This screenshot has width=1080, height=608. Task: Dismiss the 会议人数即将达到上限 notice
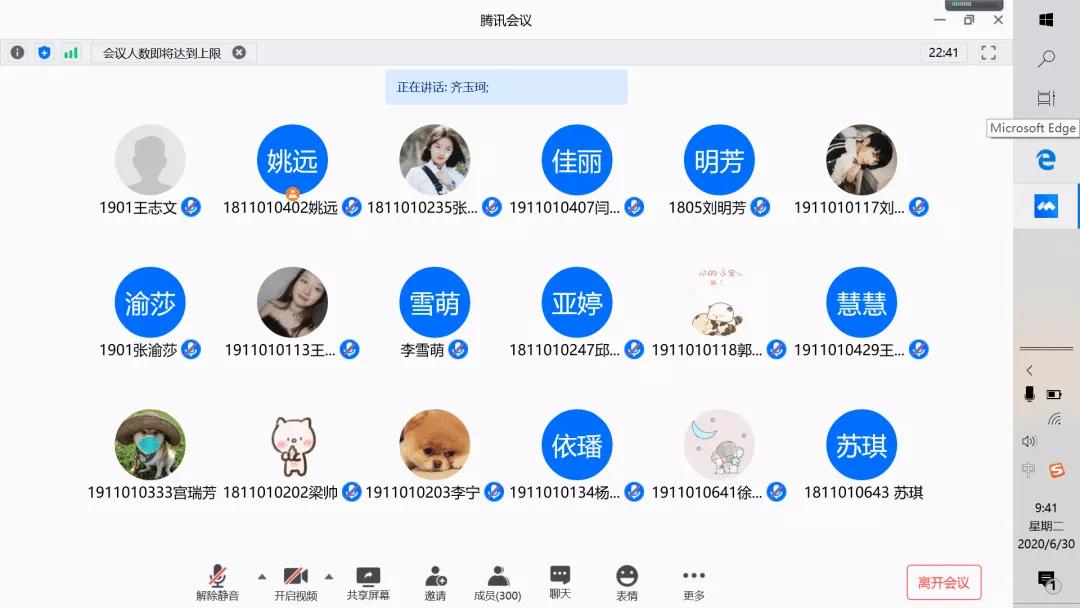point(239,53)
